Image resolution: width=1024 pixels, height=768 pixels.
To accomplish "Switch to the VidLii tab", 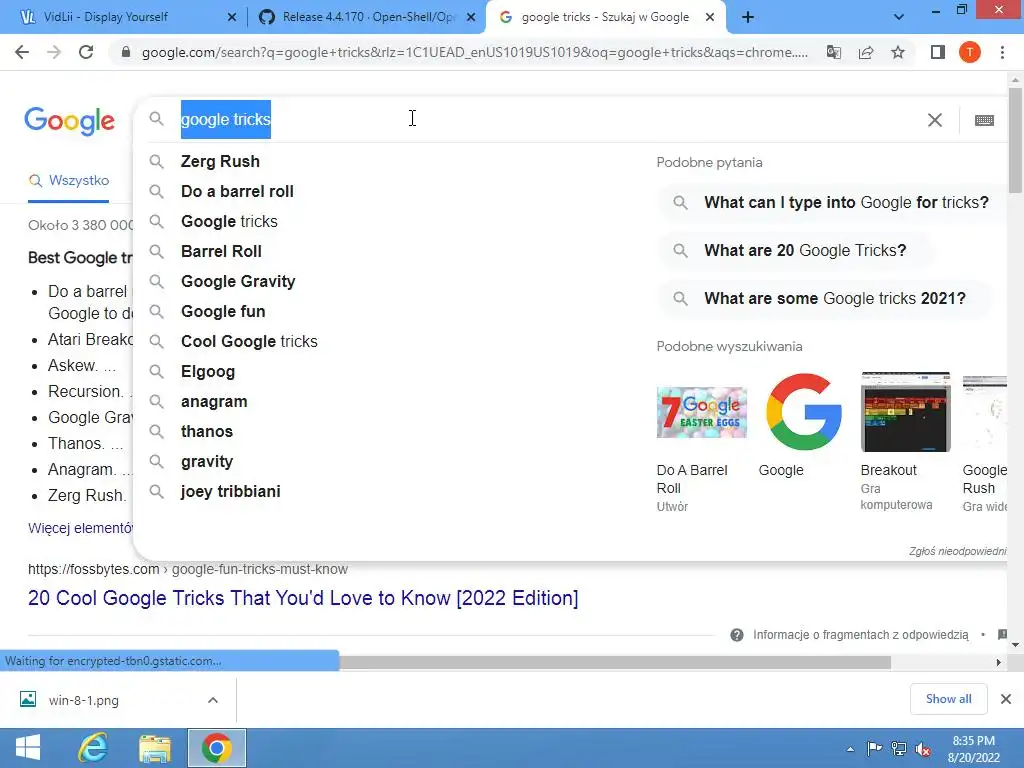I will (124, 17).
